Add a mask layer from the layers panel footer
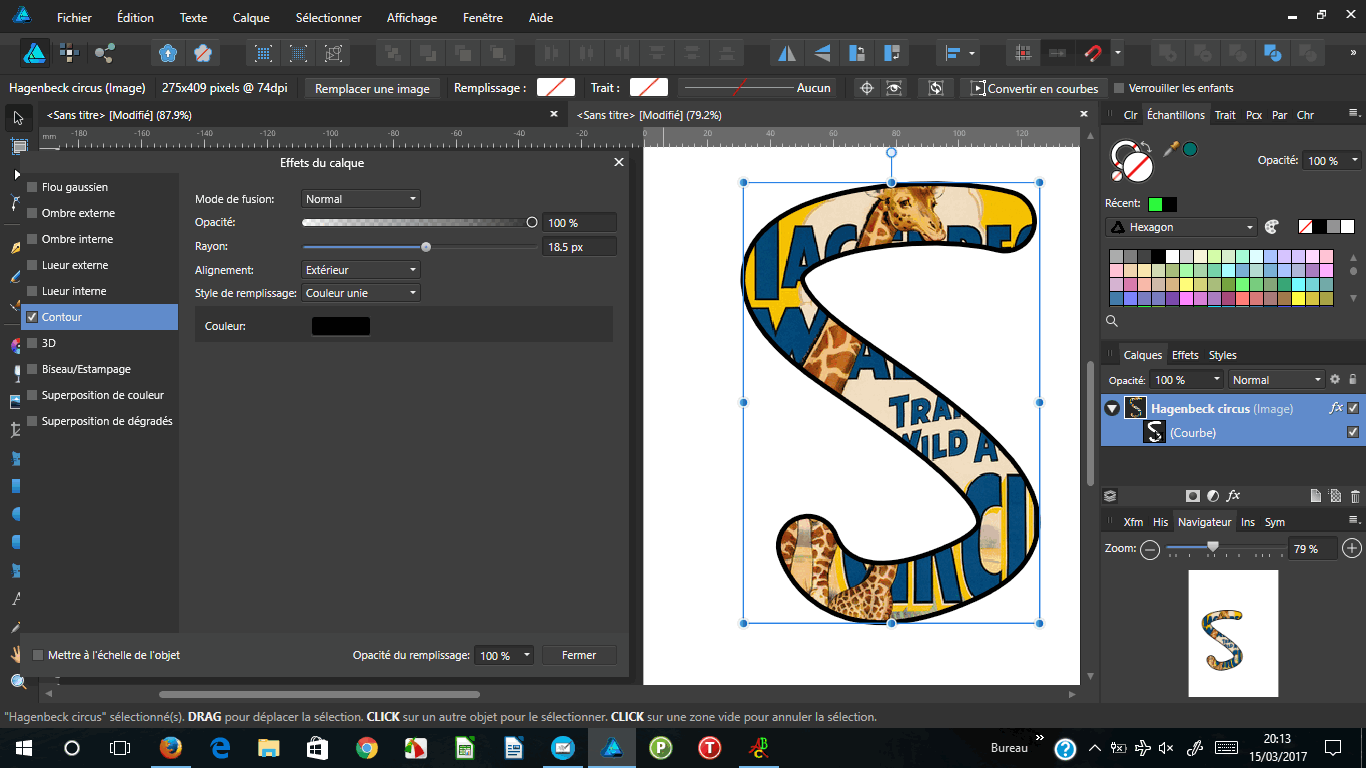 [x=1193, y=496]
